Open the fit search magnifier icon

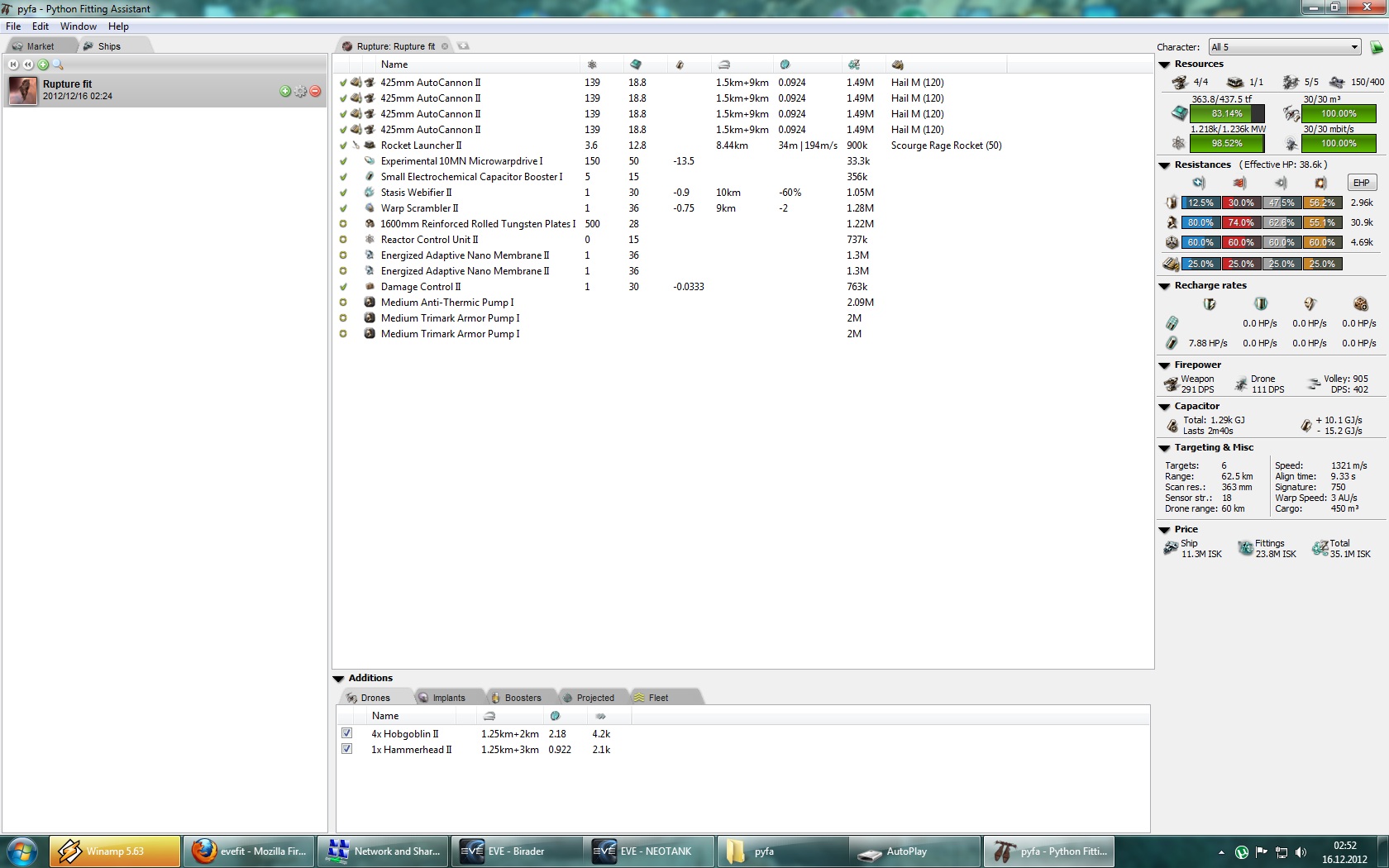click(x=58, y=64)
